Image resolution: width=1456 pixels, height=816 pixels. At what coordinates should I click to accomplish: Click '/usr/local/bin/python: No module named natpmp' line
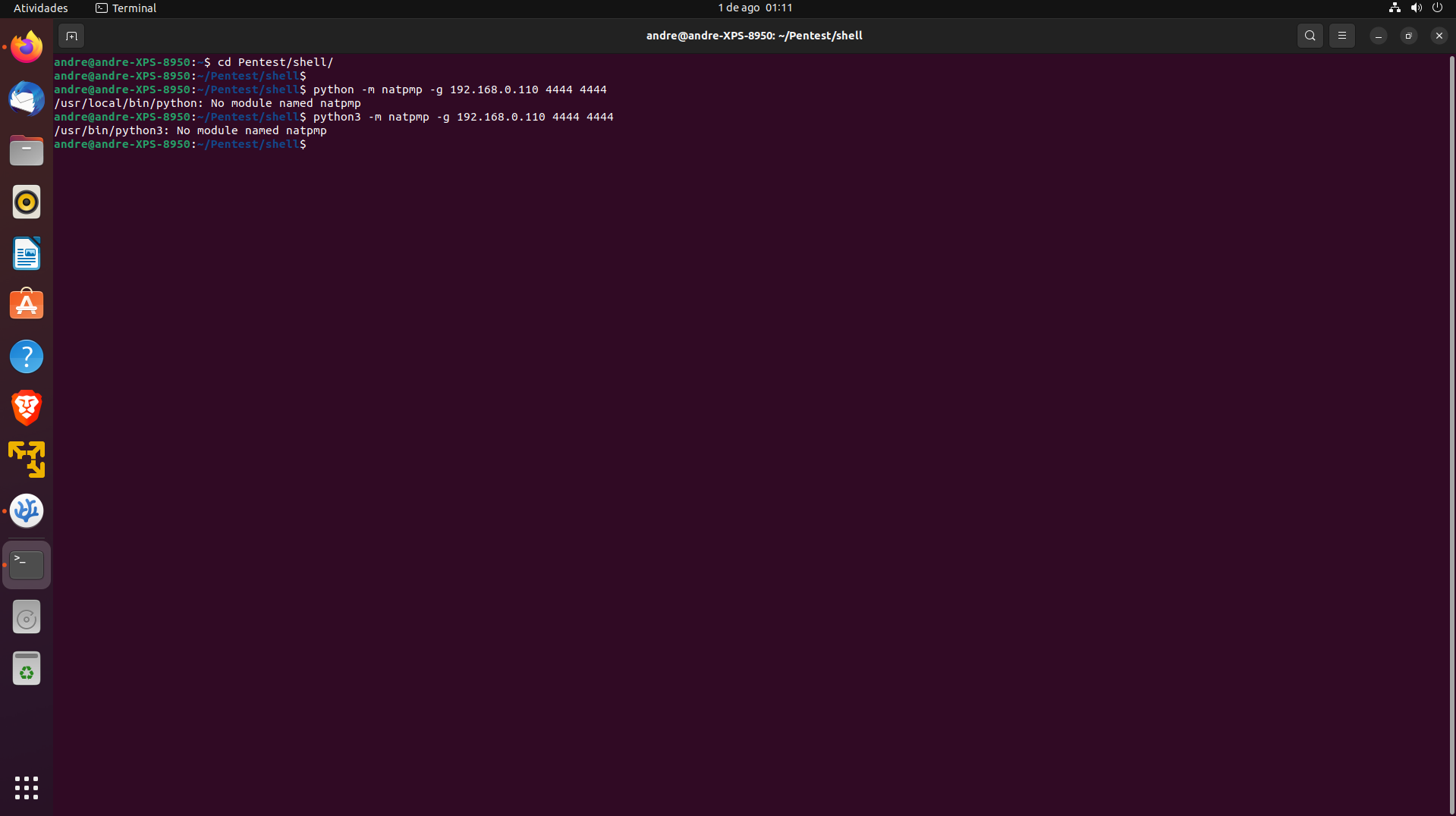pos(207,103)
